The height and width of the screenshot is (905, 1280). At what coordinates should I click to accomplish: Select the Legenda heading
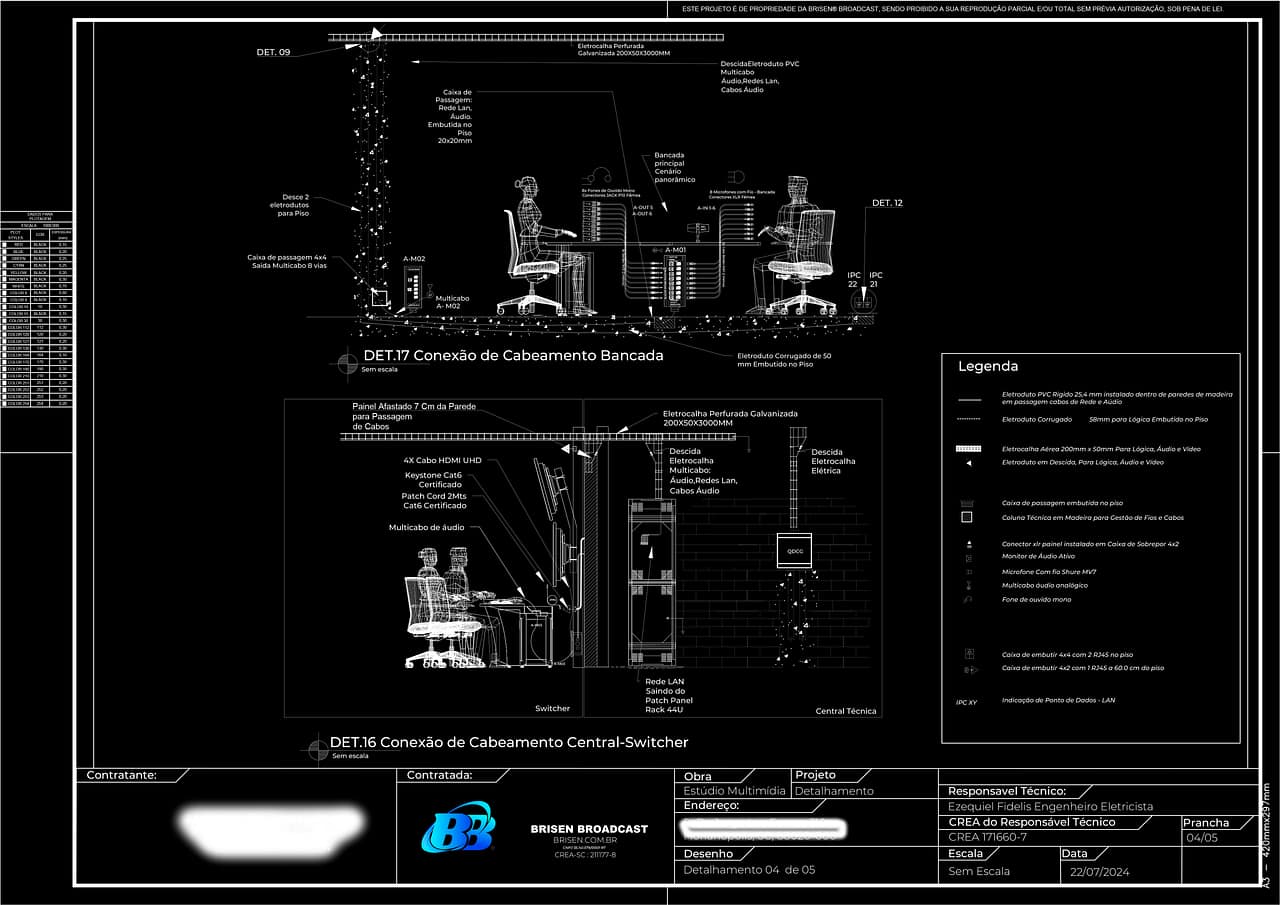[x=988, y=366]
